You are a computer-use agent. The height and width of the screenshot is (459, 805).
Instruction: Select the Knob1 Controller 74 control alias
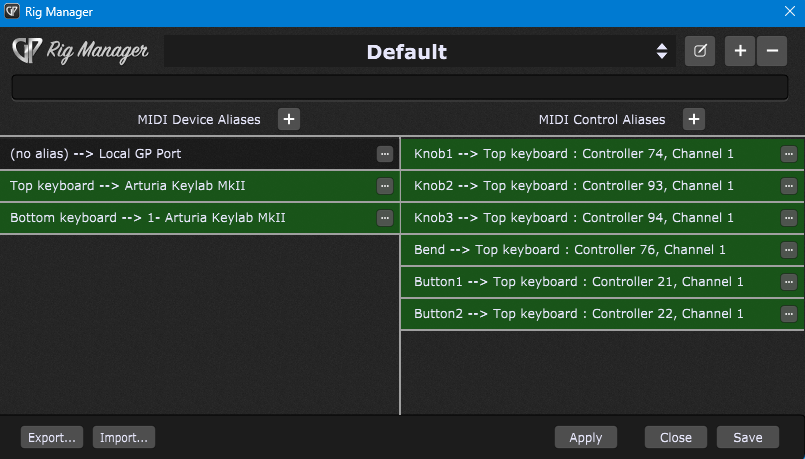602,154
